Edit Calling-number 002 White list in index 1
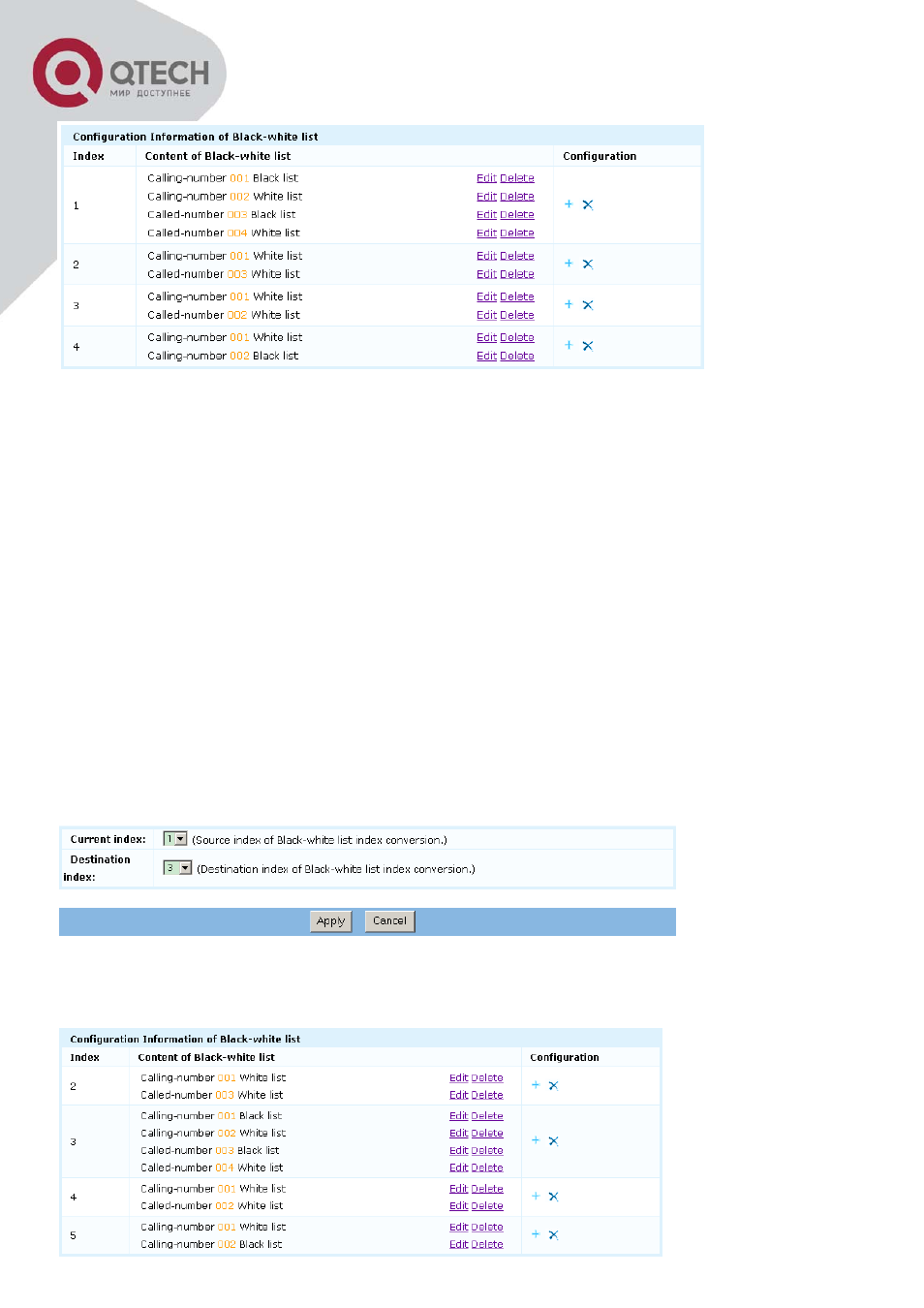Image resolution: width=924 pixels, height=1308 pixels. pyautogui.click(x=486, y=197)
